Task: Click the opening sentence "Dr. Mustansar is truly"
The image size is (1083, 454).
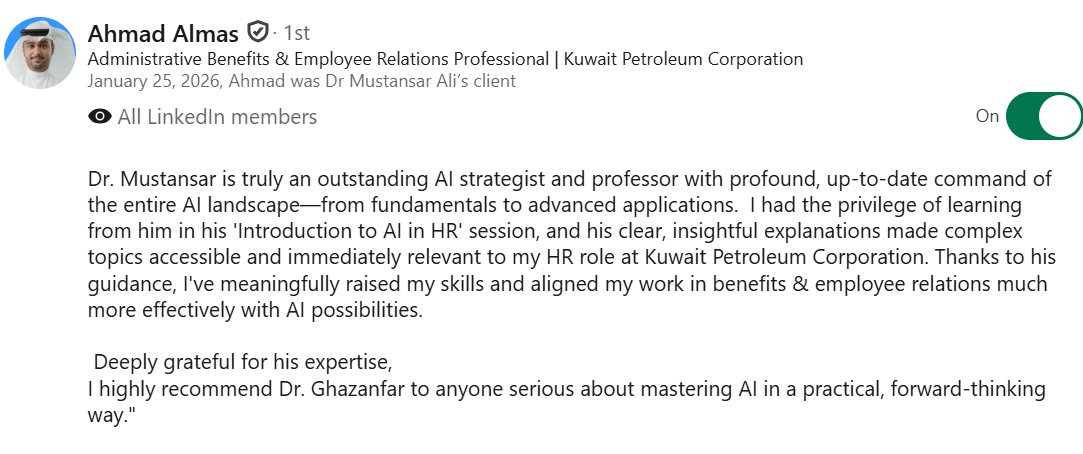Action: (190, 179)
